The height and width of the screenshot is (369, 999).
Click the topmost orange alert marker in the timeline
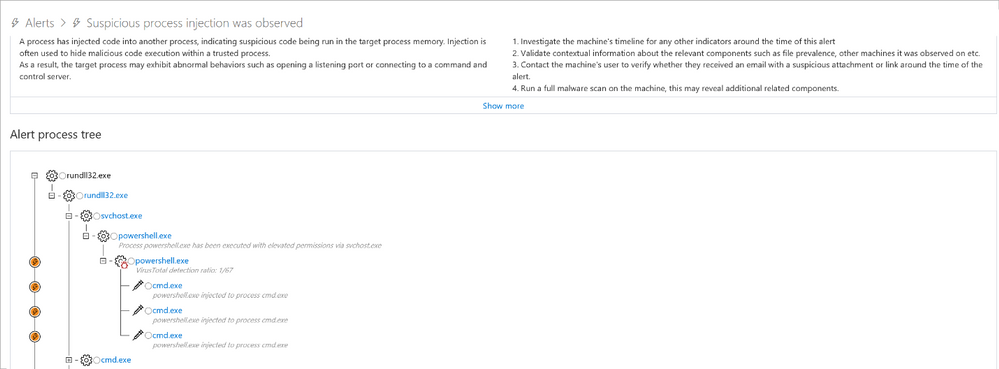pyautogui.click(x=35, y=262)
